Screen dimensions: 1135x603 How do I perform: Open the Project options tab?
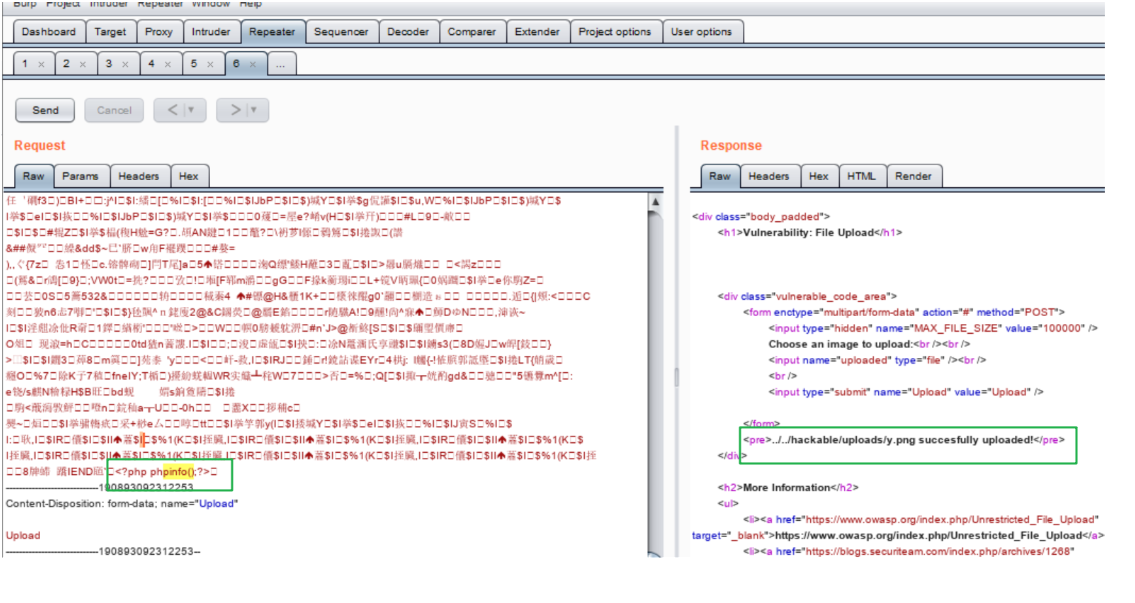(614, 32)
